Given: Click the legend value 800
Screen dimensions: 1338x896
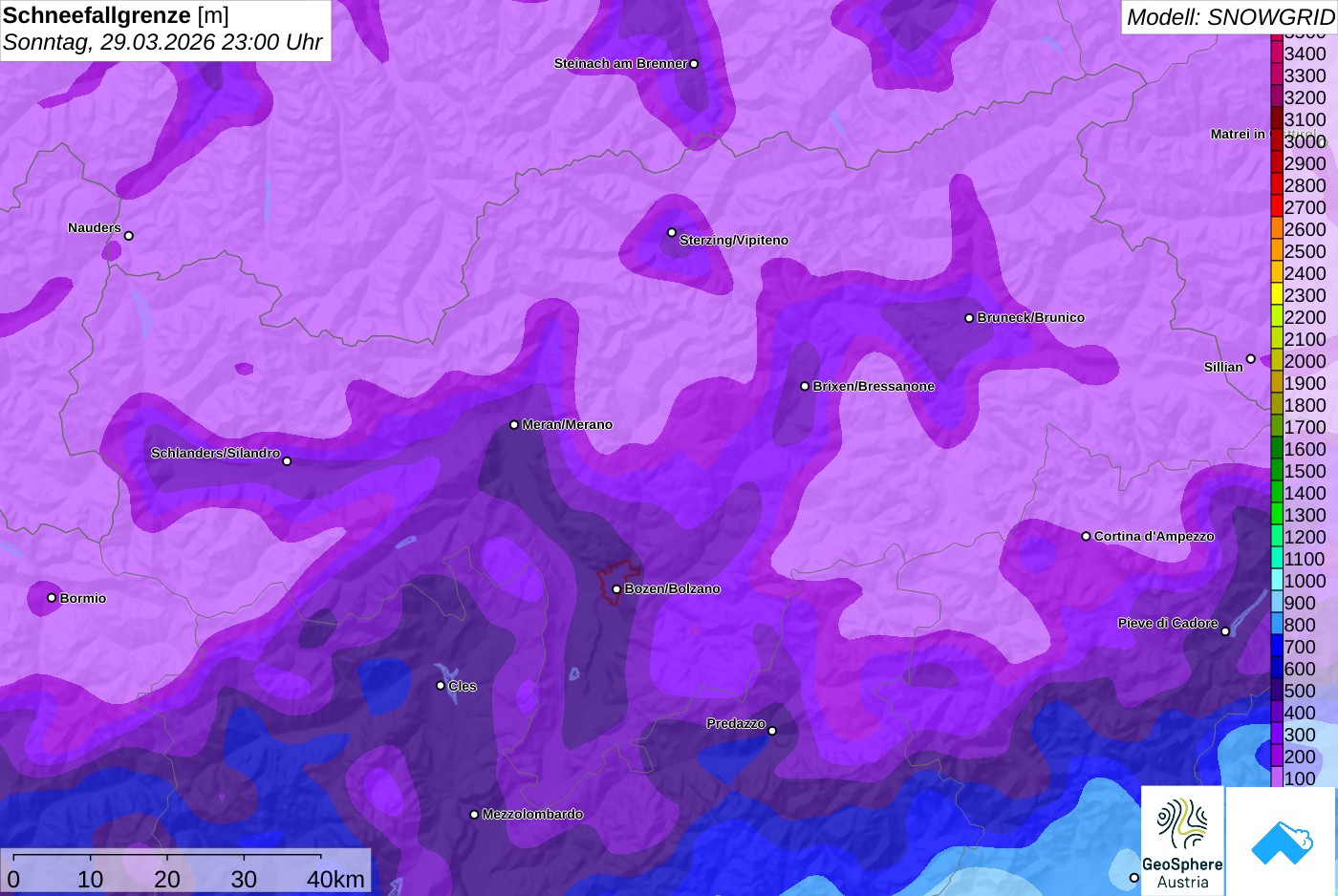Looking at the screenshot, I should pyautogui.click(x=1300, y=625).
